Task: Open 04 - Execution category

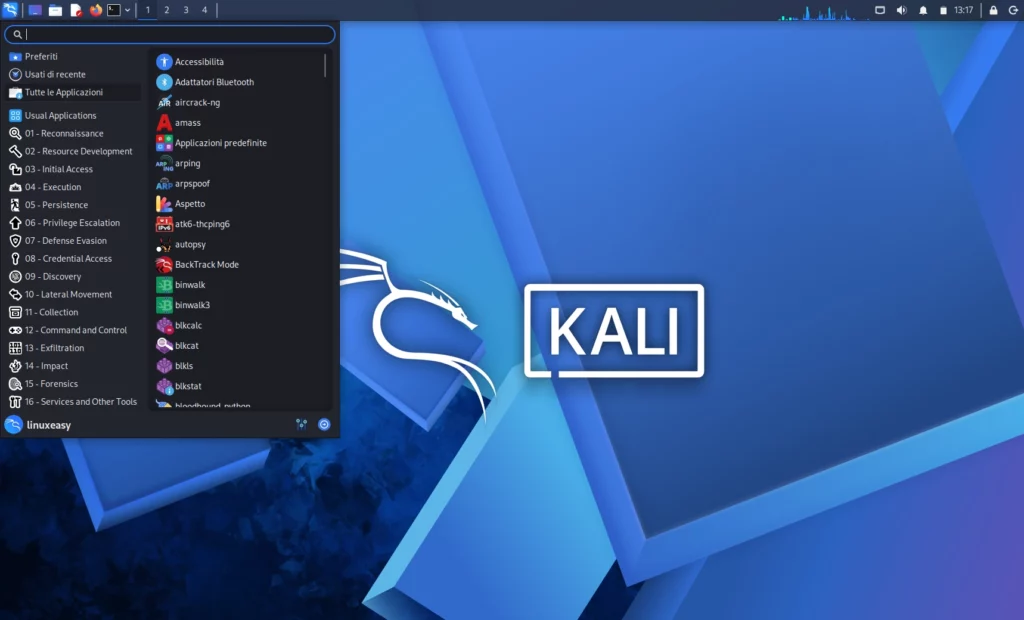Action: 73,187
